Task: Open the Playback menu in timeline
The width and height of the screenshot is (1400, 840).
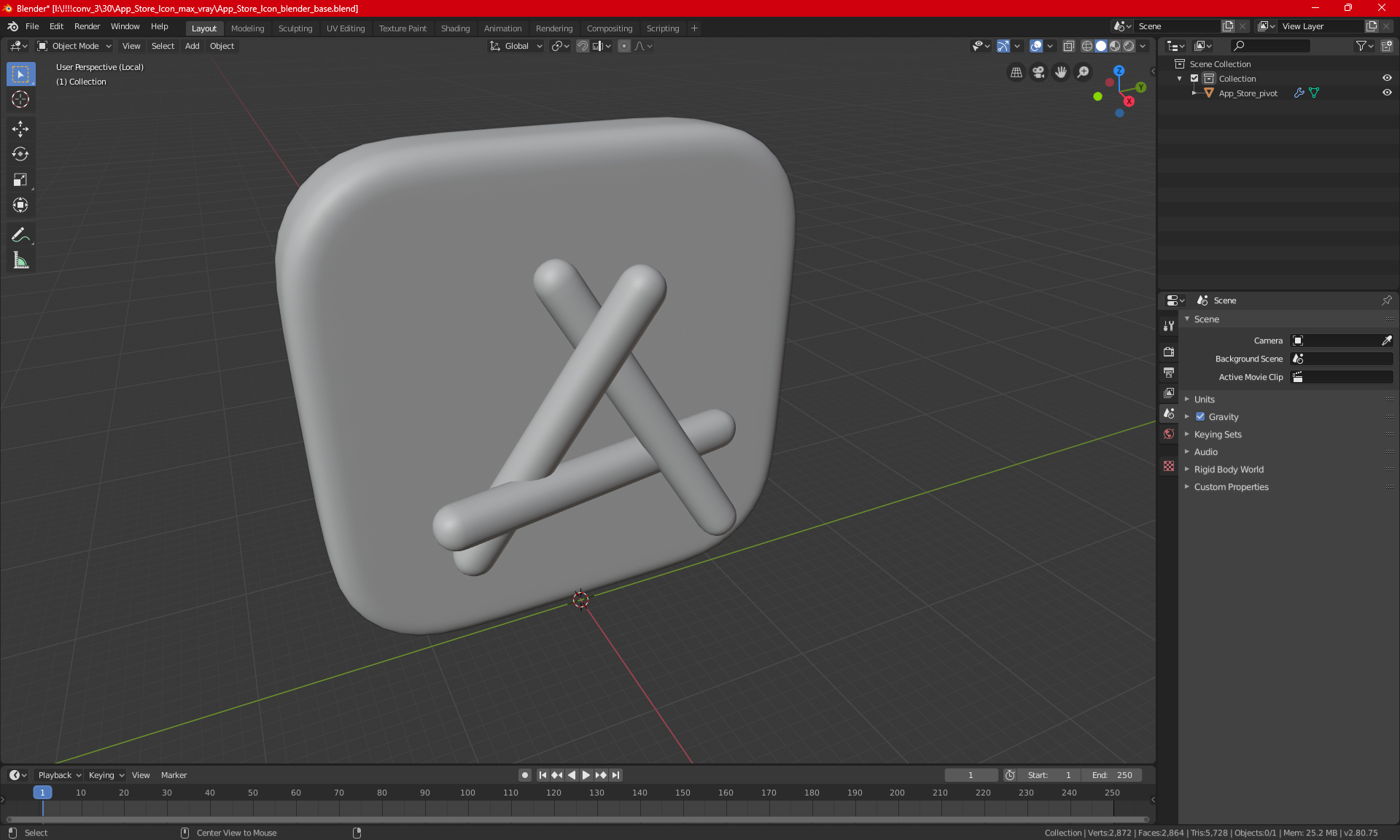Action: pyautogui.click(x=58, y=775)
